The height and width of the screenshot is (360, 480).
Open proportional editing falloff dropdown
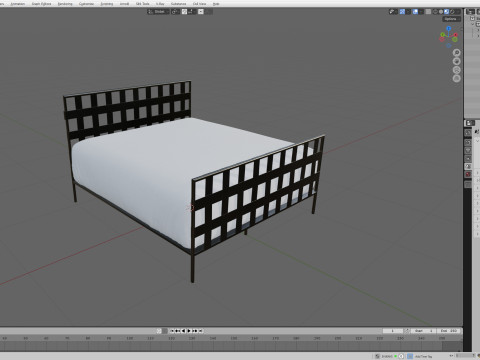(208, 12)
